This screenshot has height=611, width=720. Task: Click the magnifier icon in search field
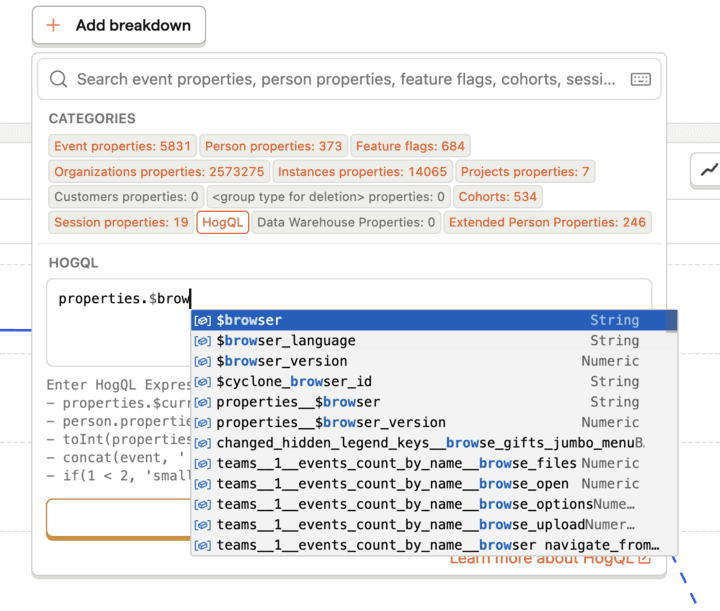(58, 79)
